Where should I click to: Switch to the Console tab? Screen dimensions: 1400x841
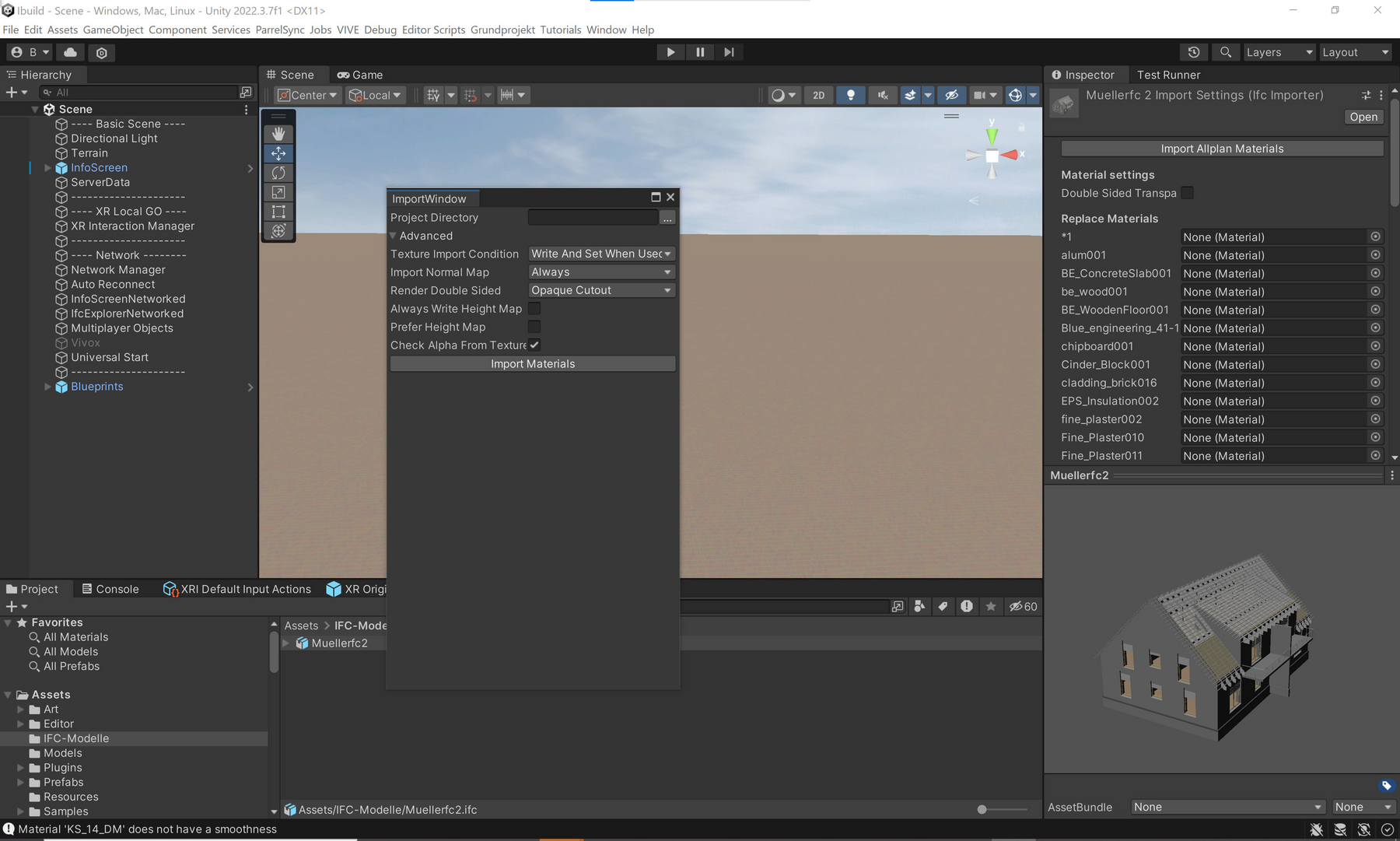(110, 589)
